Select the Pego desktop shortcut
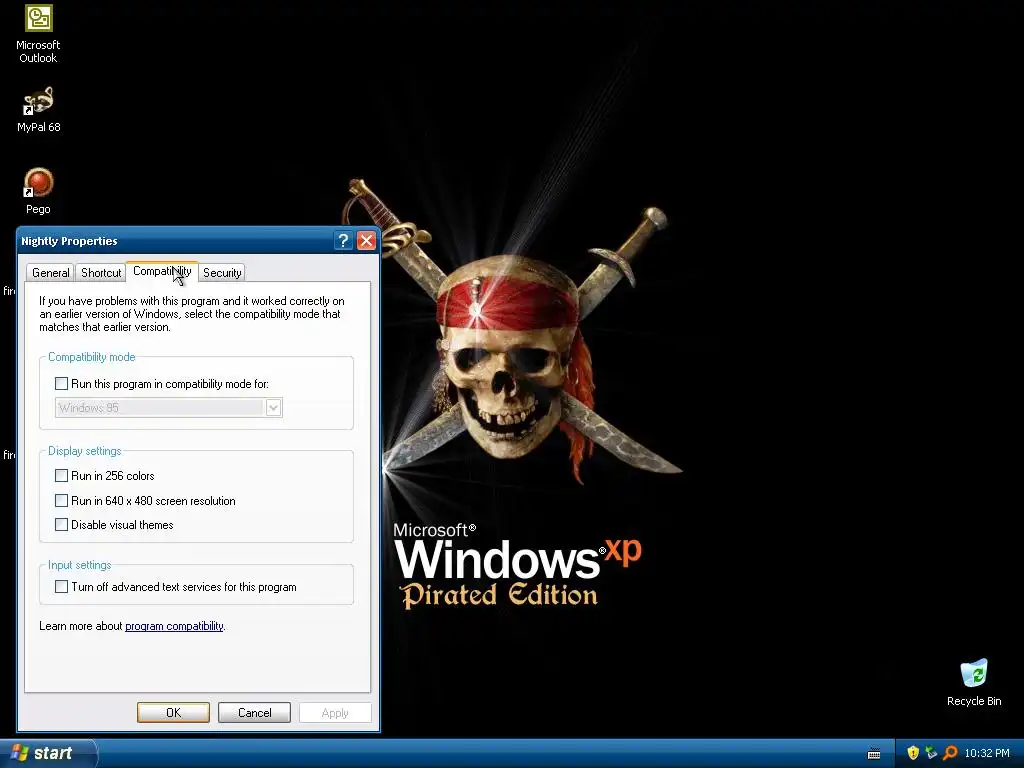The image size is (1024, 768). coord(38,191)
